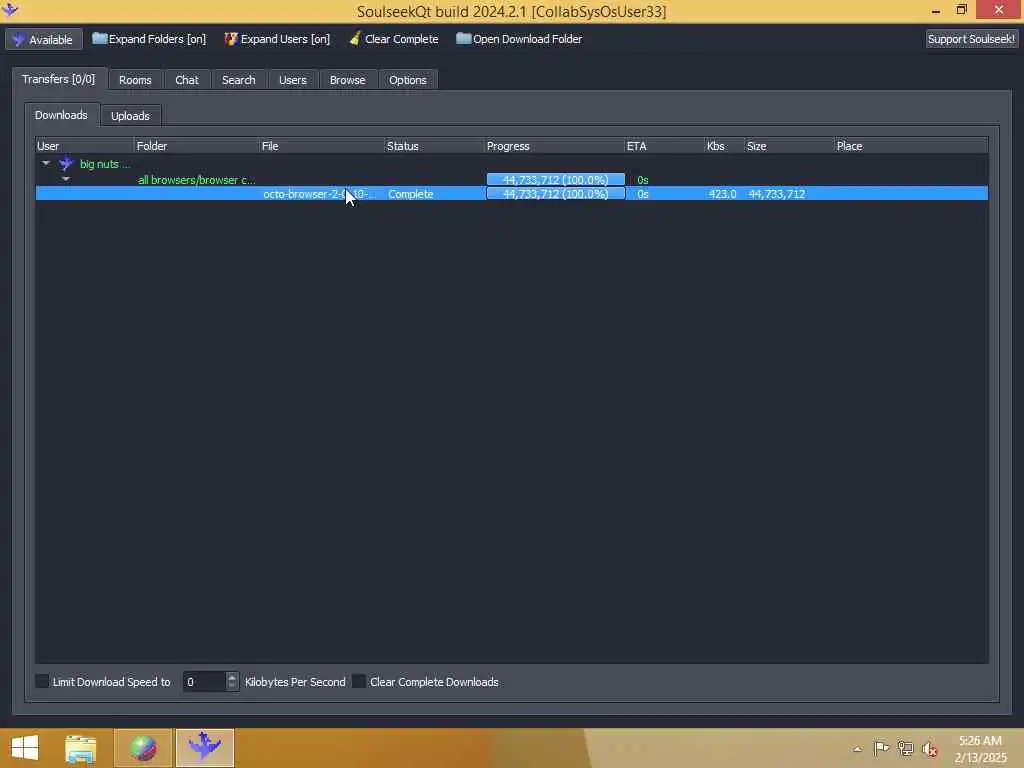
Task: Open Windows Start button
Action: [25, 748]
